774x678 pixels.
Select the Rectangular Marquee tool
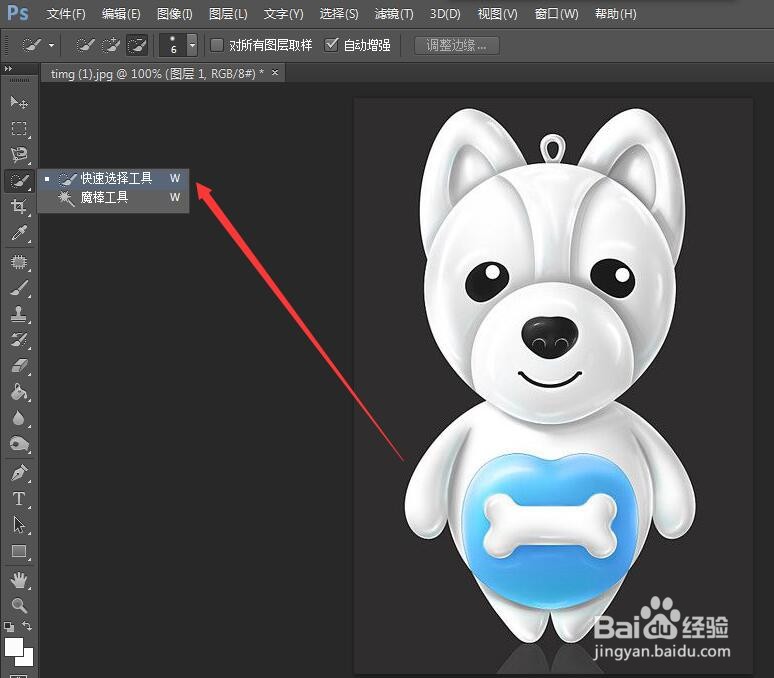[19, 128]
